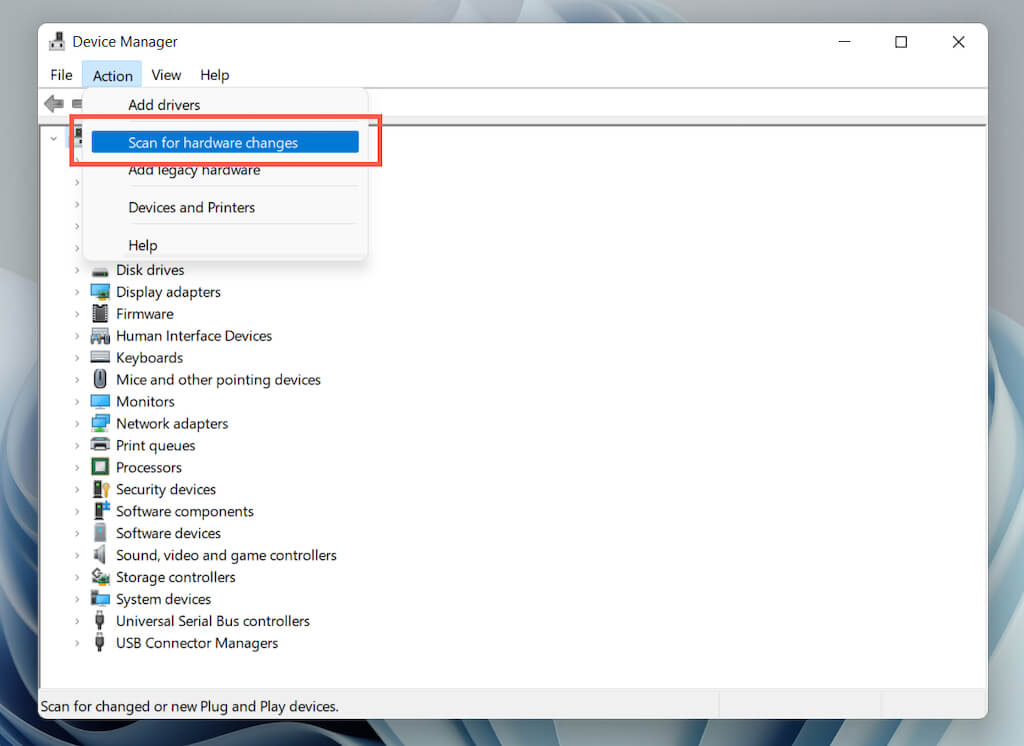Expand the Disk drives category
This screenshot has height=746, width=1024.
[77, 270]
